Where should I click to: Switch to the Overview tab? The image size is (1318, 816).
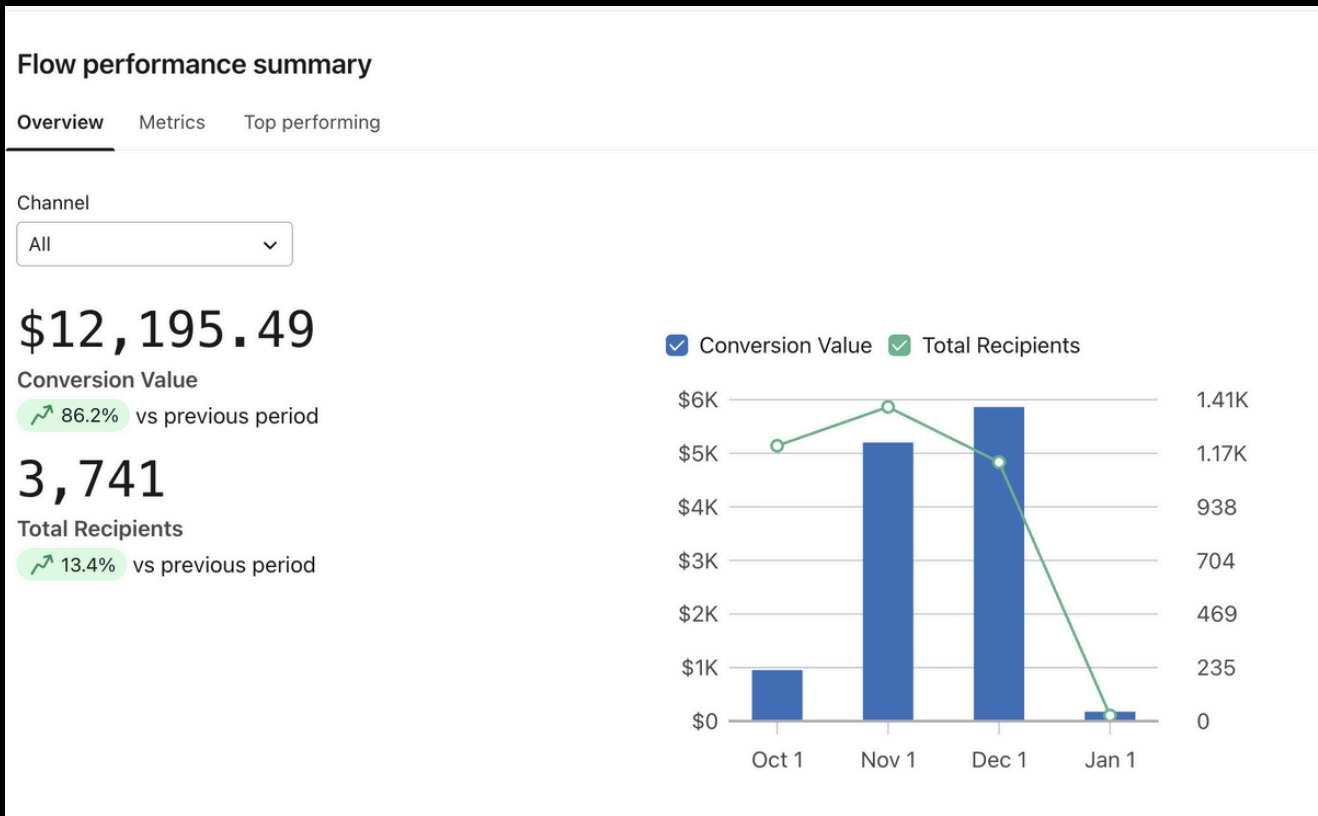[x=60, y=122]
